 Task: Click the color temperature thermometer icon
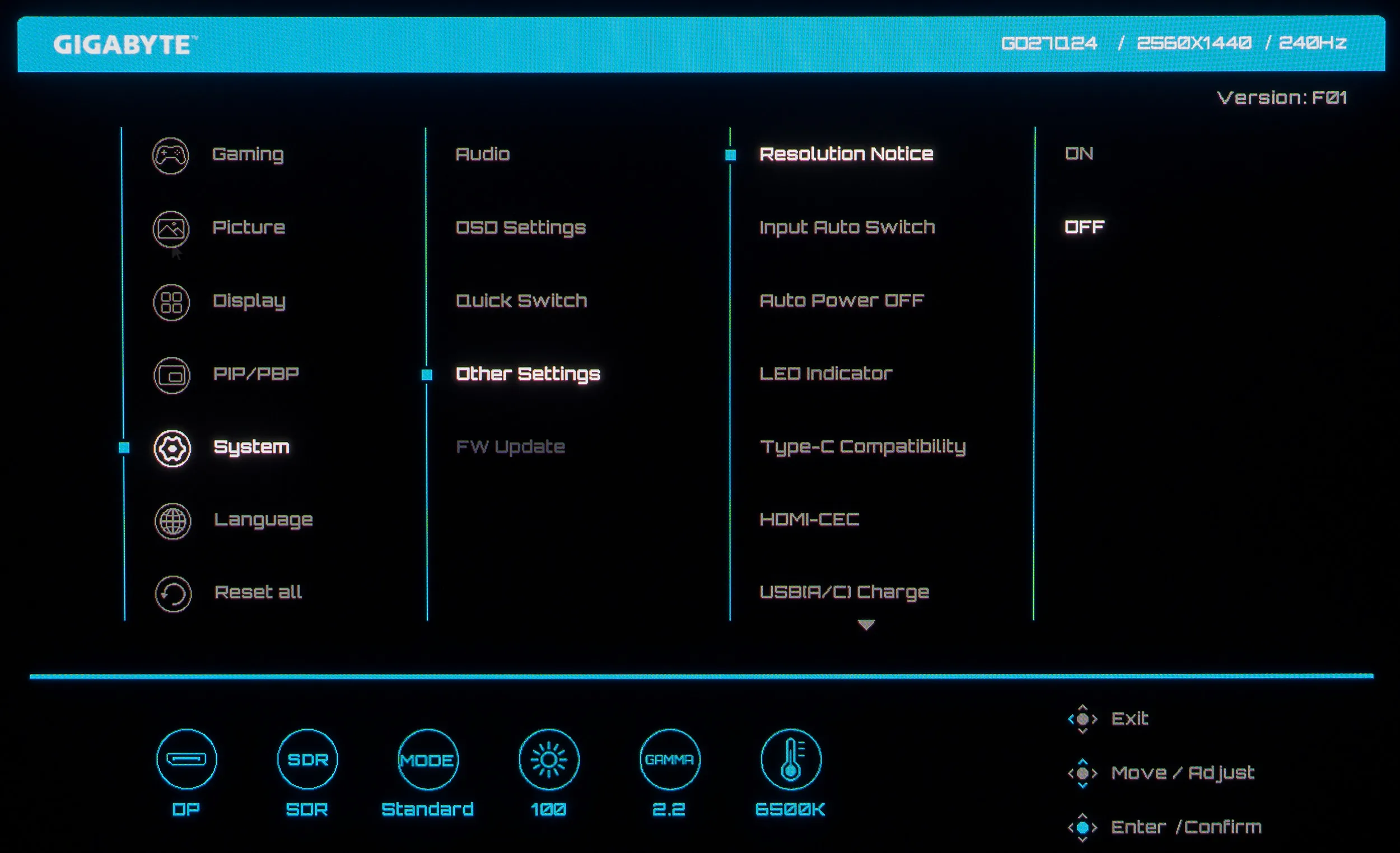(790, 759)
